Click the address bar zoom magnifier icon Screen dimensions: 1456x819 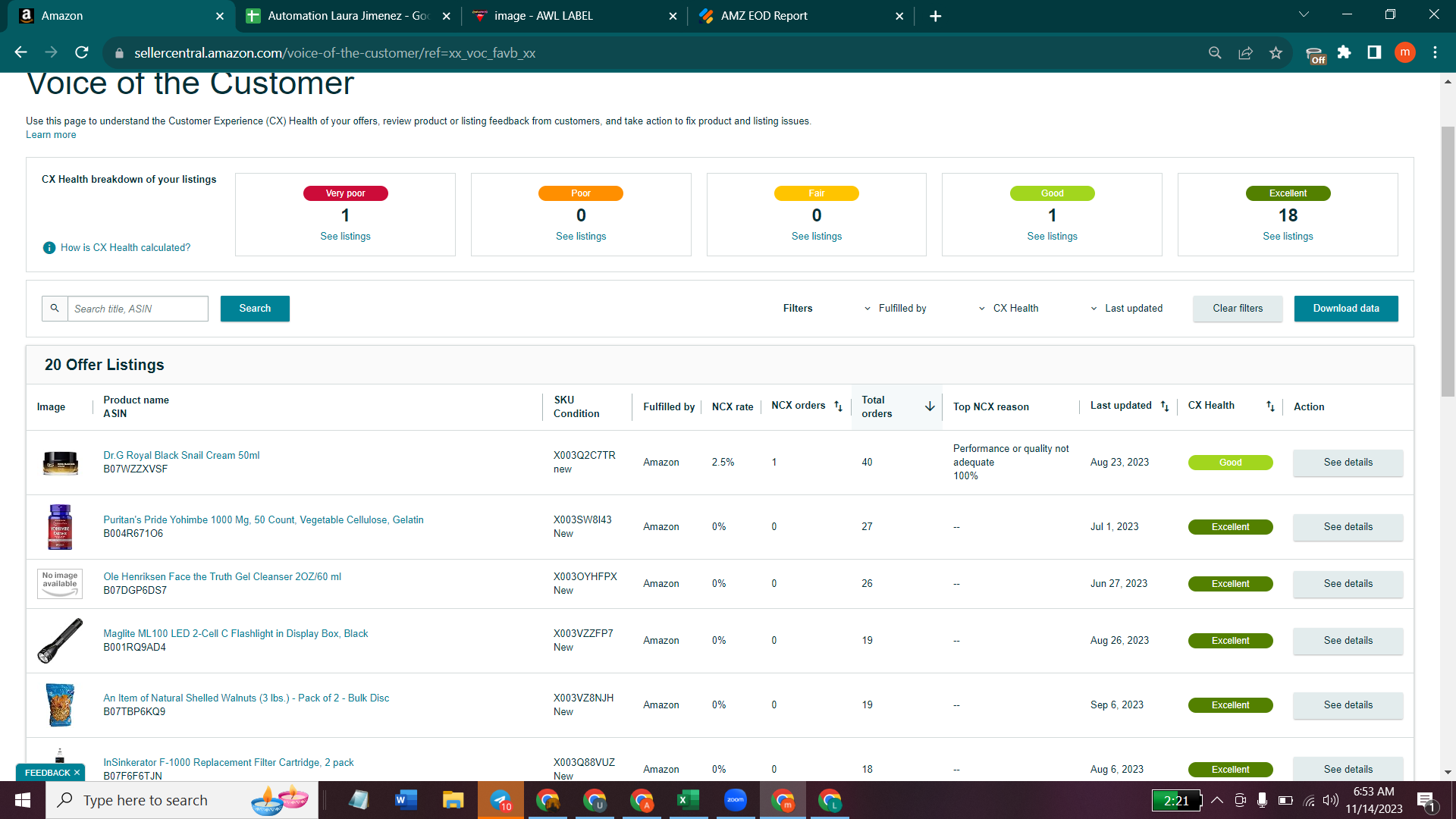pos(1215,52)
